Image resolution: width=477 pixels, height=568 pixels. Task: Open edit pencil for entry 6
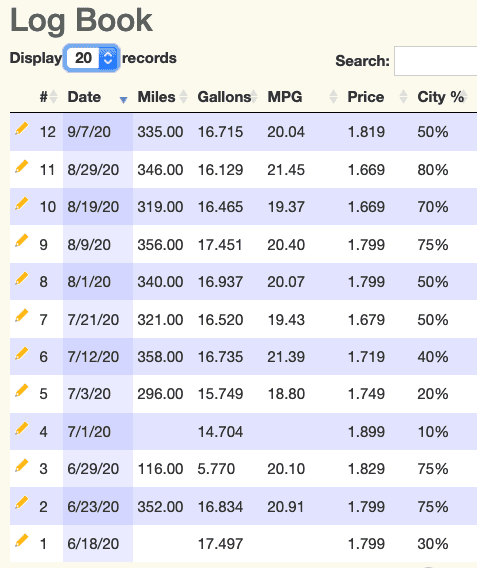click(21, 354)
